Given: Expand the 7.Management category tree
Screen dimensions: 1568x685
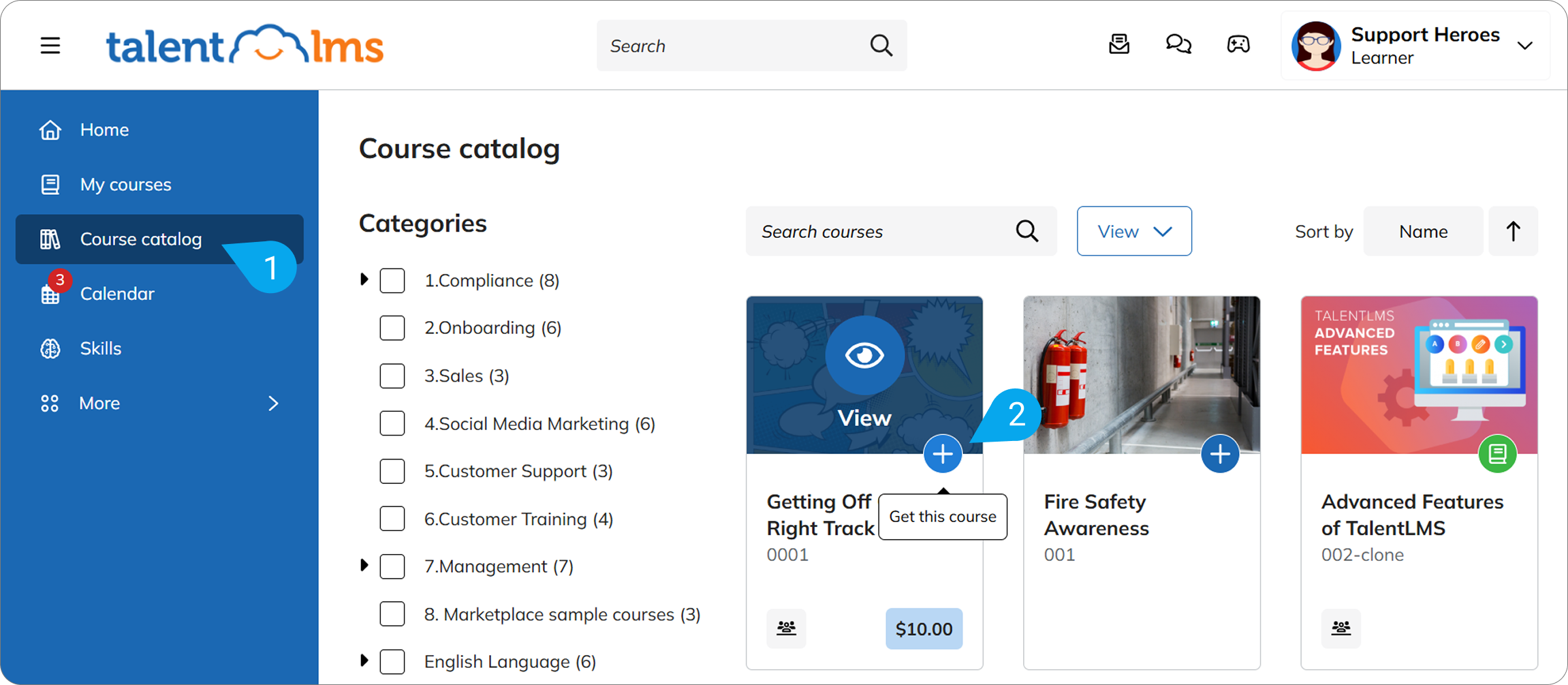Looking at the screenshot, I should tap(364, 565).
